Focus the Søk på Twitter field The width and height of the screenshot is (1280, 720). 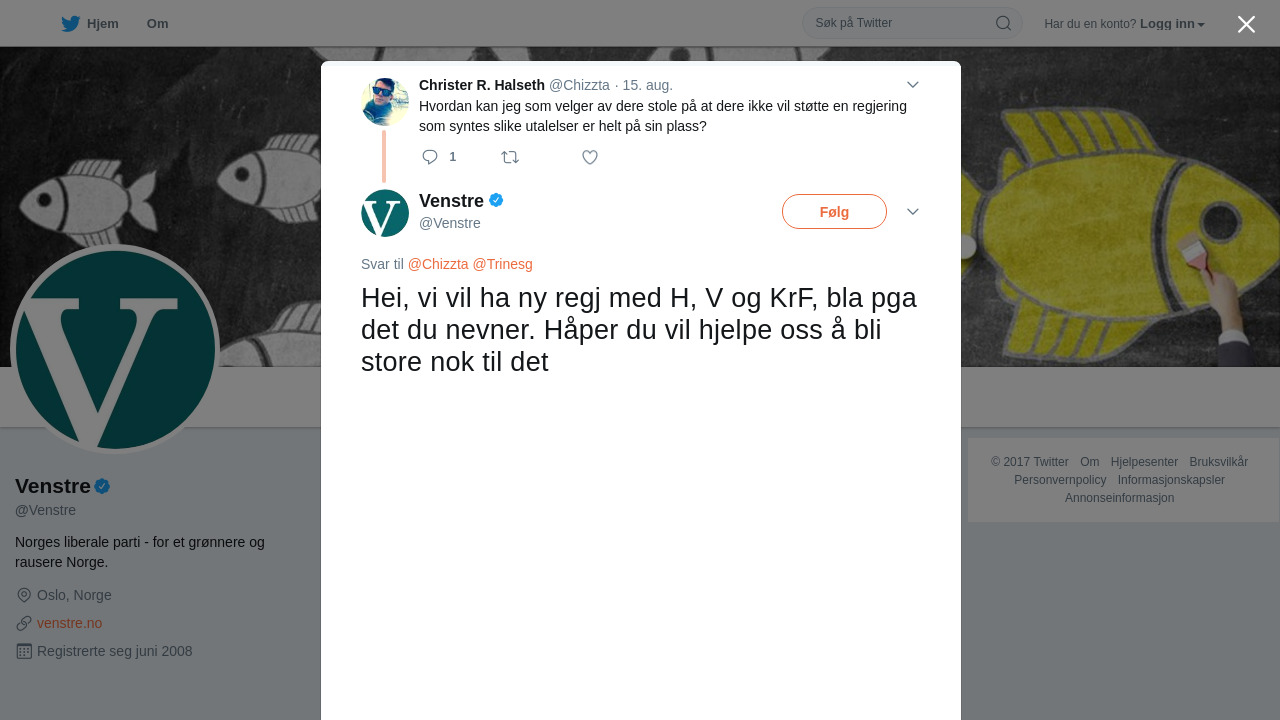point(900,23)
